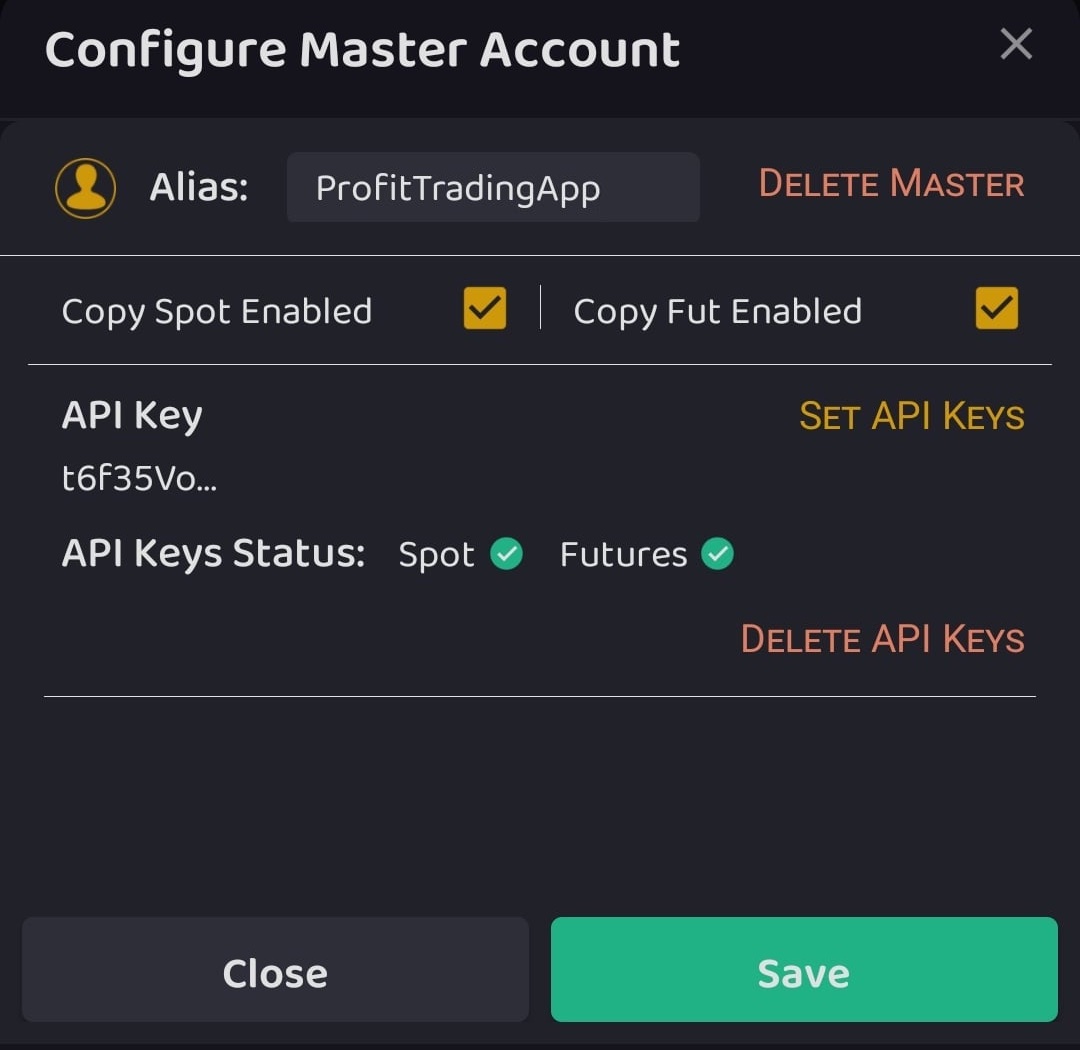Open Set API Keys
The image size is (1080, 1050).
[912, 416]
